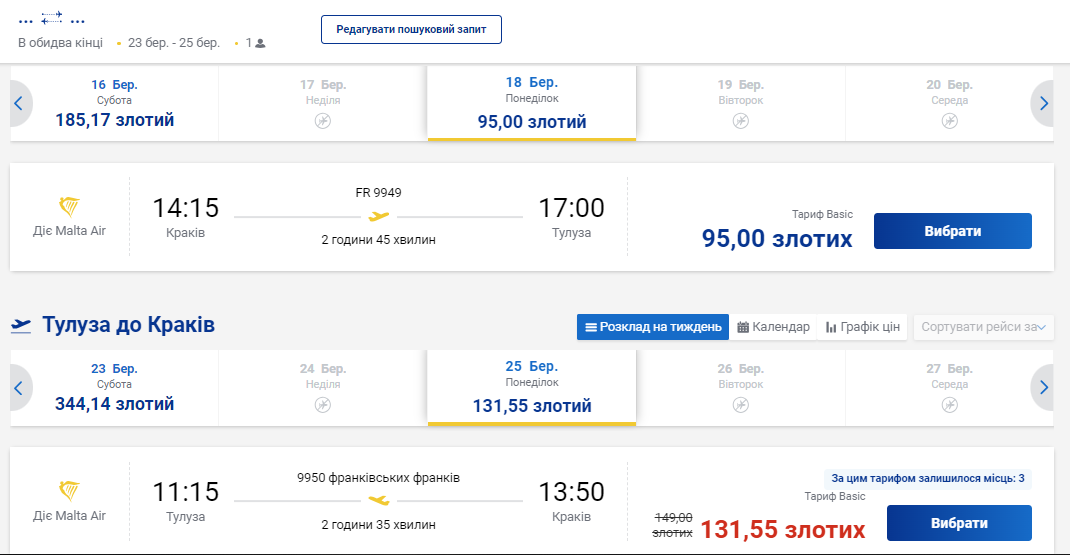The image size is (1070, 555).
Task: Click the next dates arrow for the outbound flight
Action: click(x=1044, y=103)
